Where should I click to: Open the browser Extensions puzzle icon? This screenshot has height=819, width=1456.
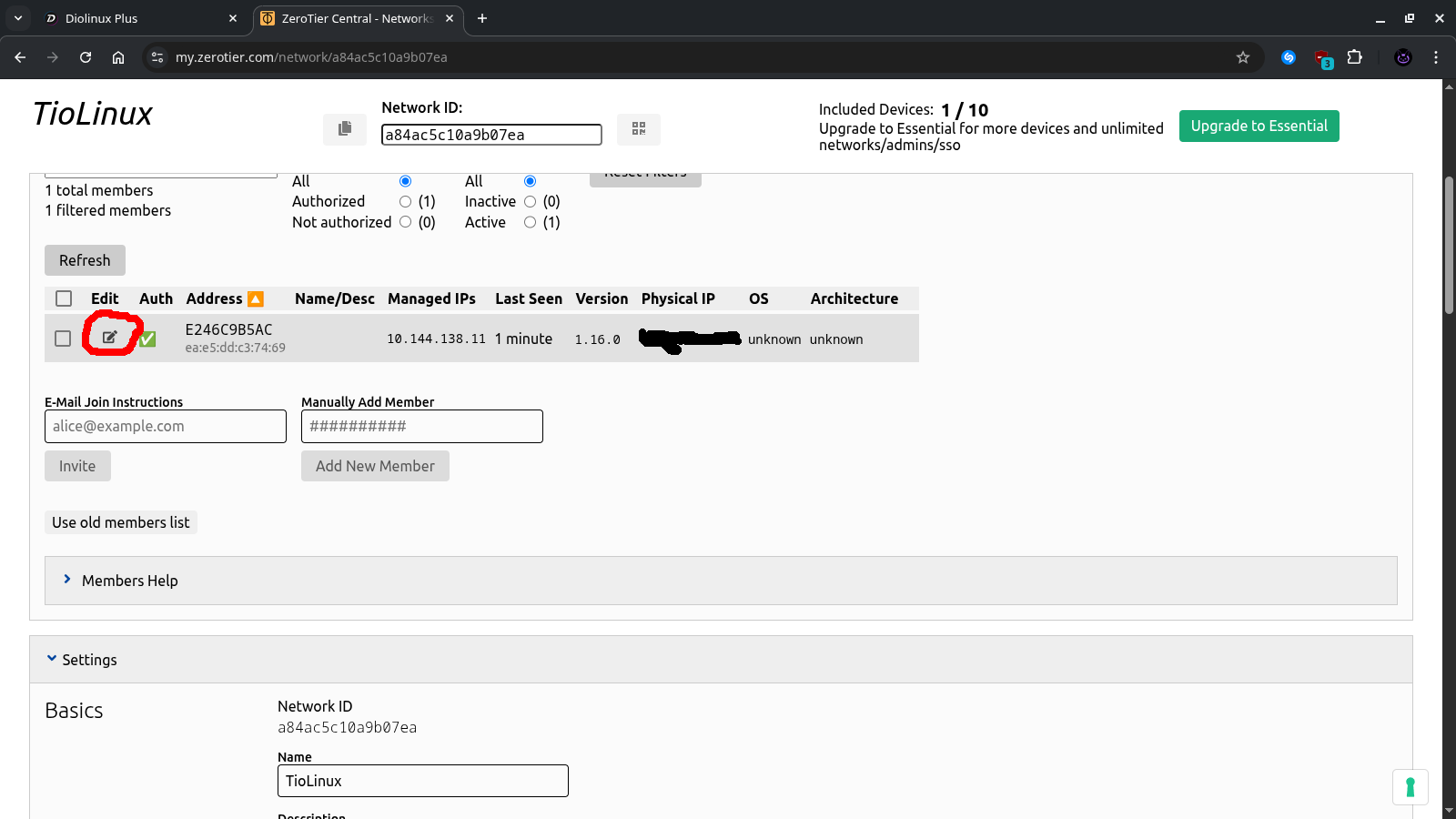1355,57
